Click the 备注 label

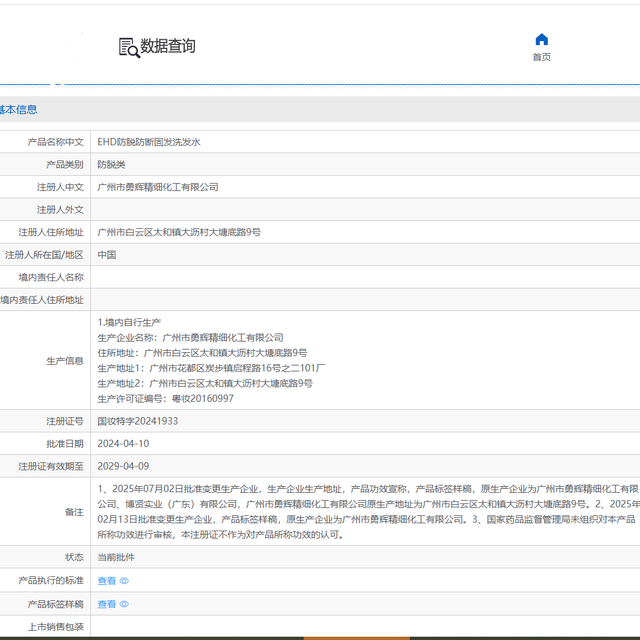74,512
